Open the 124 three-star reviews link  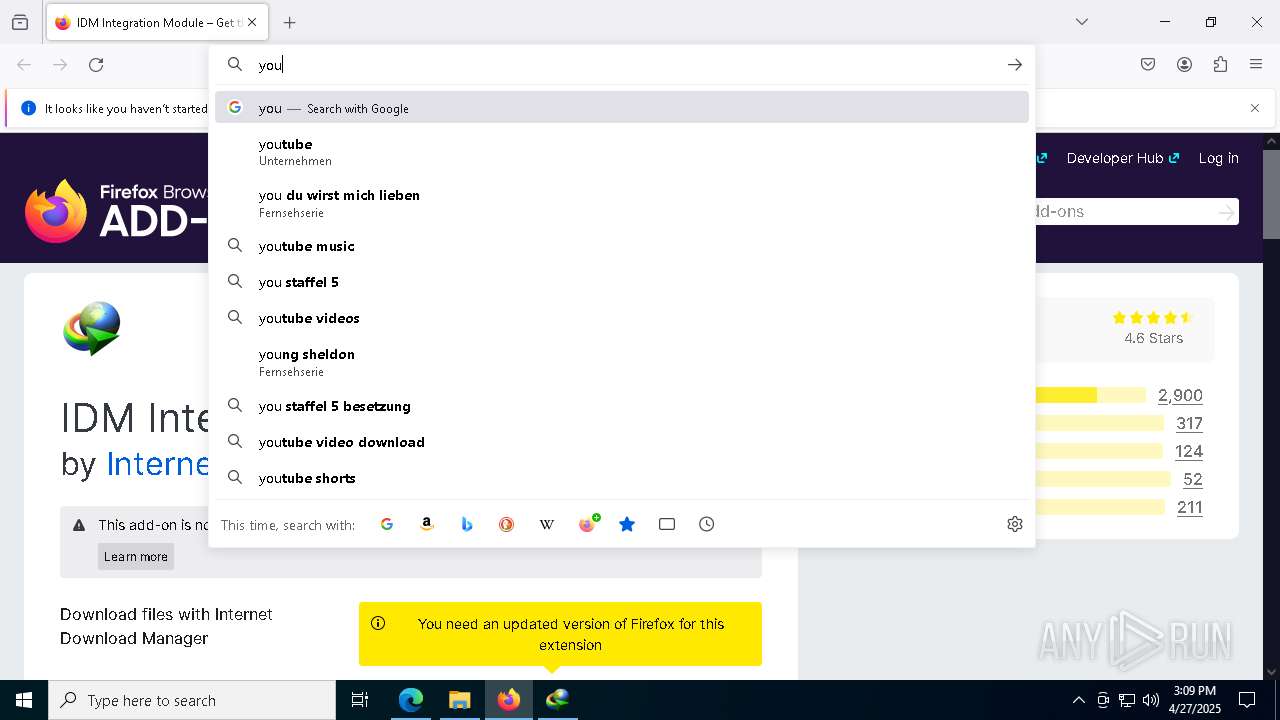coord(1189,451)
